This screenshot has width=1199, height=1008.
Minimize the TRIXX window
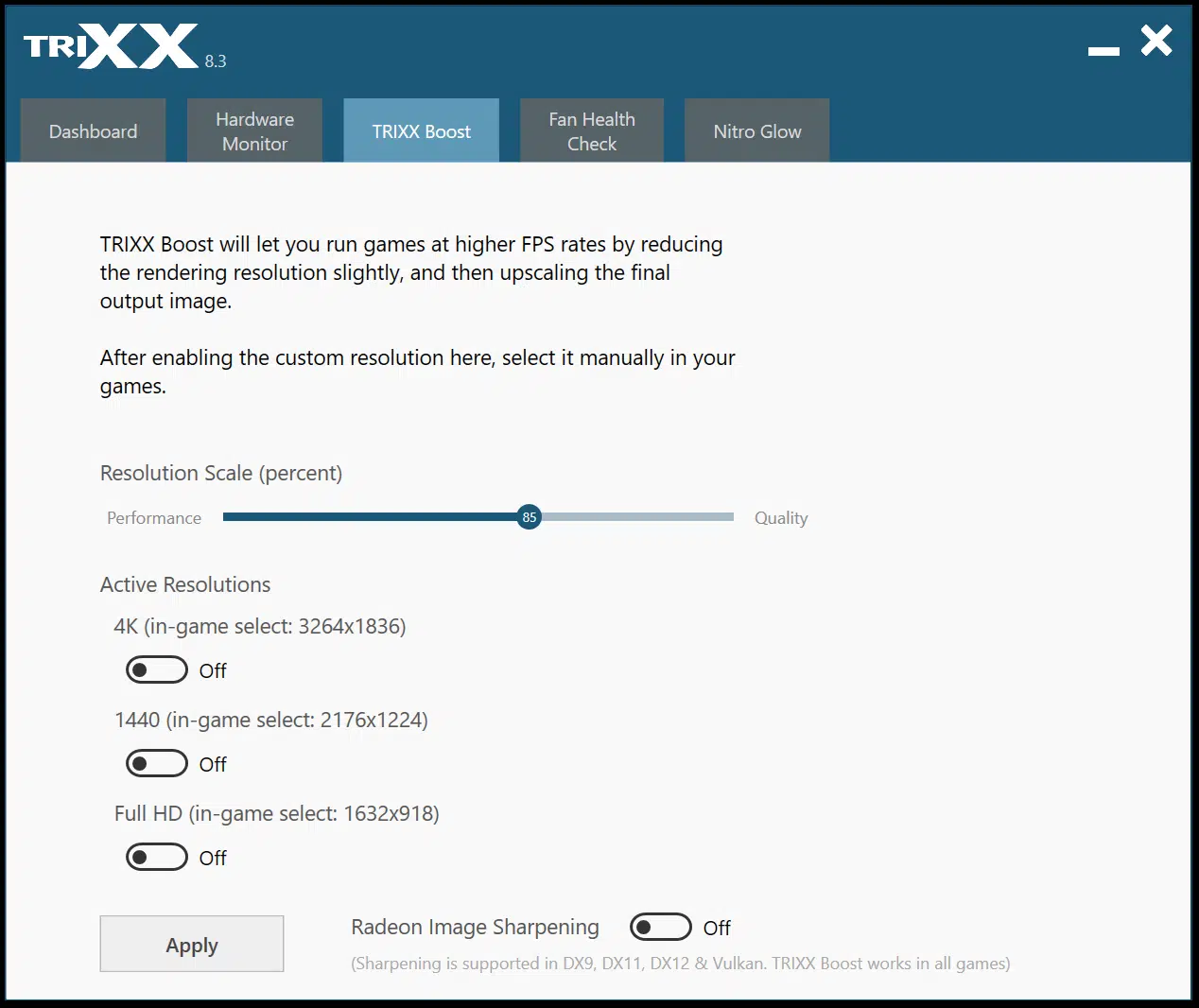coord(1103,50)
